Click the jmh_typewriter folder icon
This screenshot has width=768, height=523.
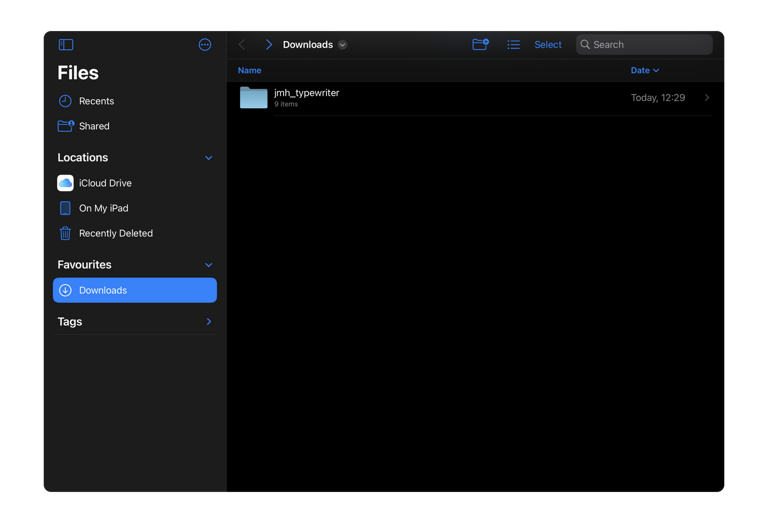pos(253,97)
